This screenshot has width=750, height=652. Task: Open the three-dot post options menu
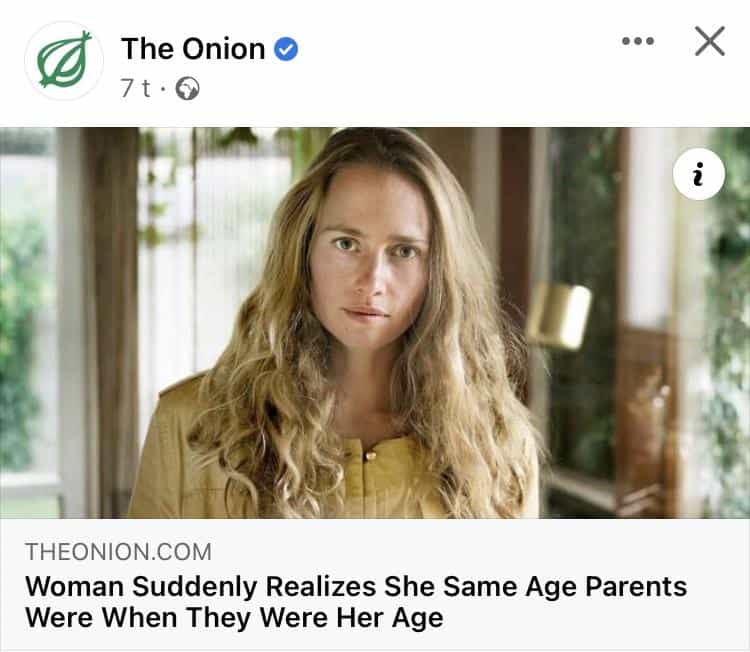point(637,41)
